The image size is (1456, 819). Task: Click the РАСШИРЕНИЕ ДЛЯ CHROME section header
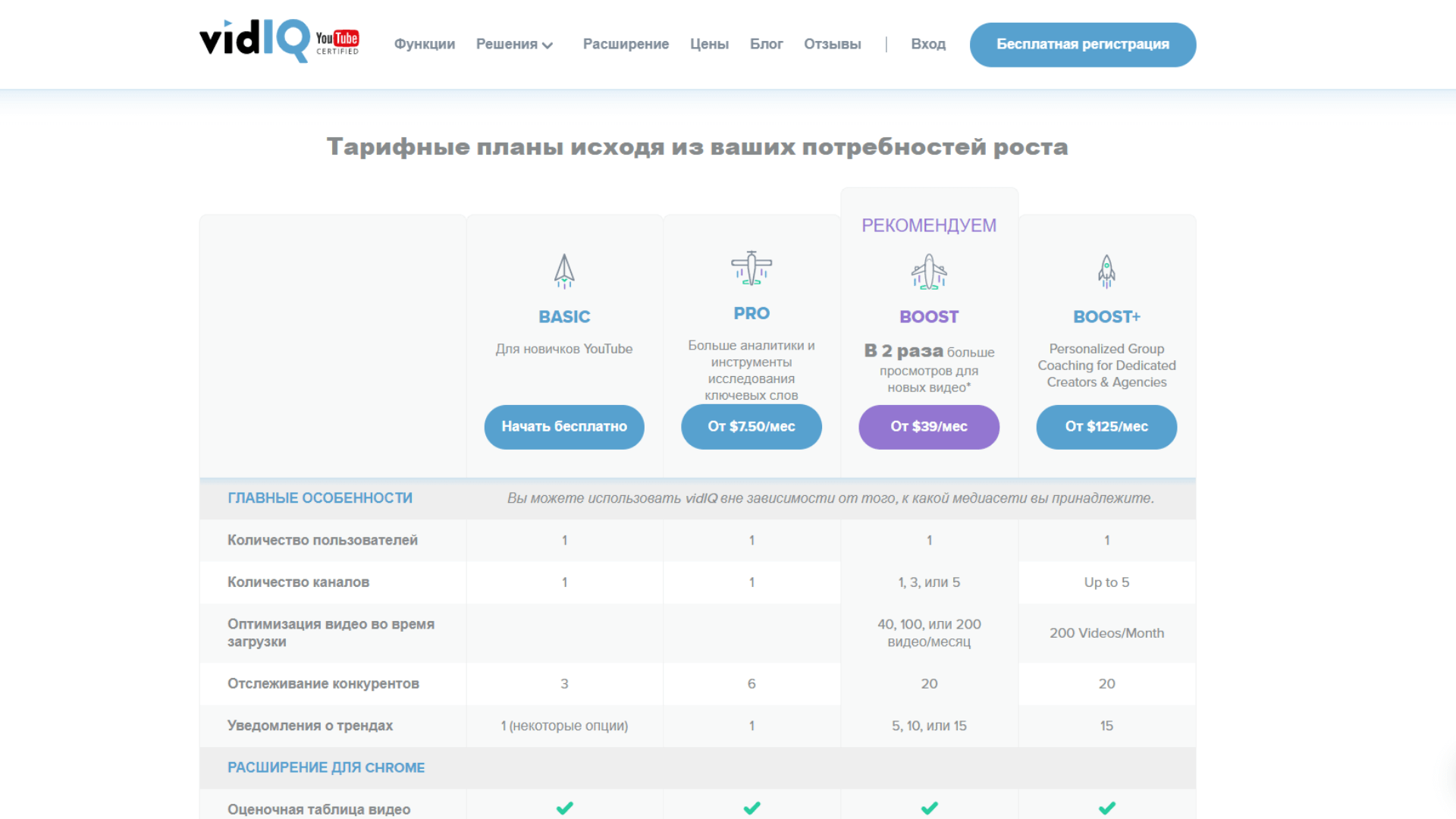pyautogui.click(x=326, y=767)
